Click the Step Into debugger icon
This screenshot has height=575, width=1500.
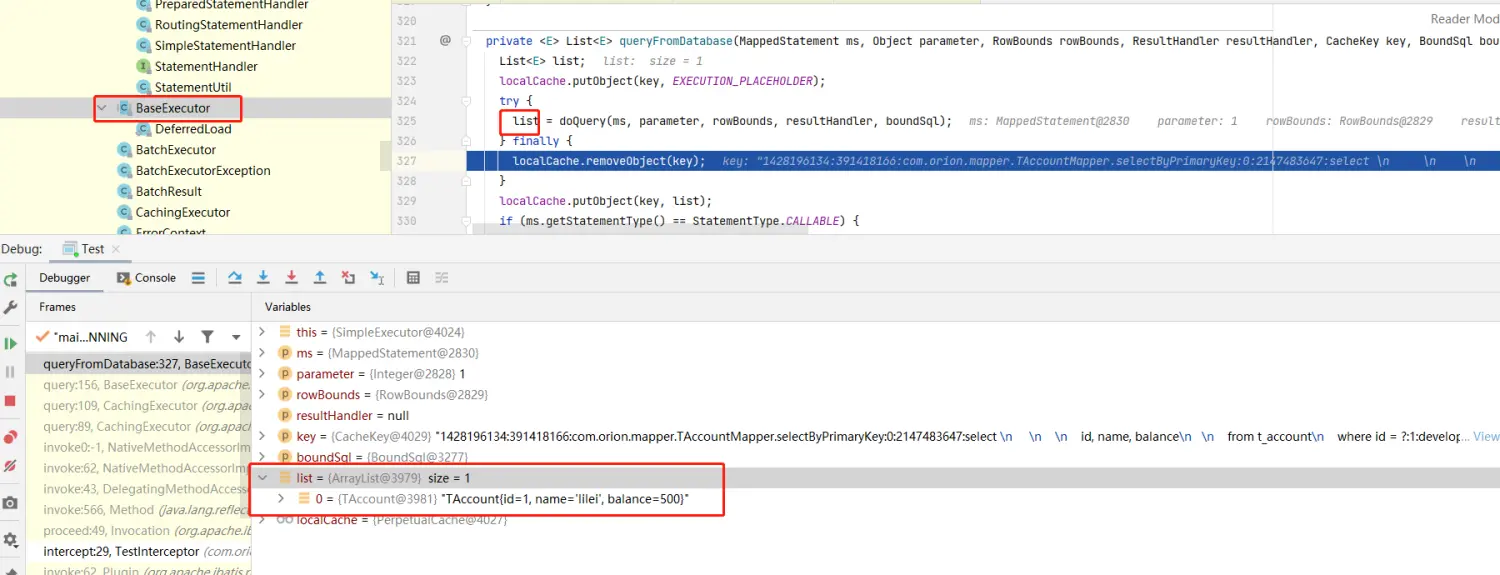pyautogui.click(x=263, y=278)
